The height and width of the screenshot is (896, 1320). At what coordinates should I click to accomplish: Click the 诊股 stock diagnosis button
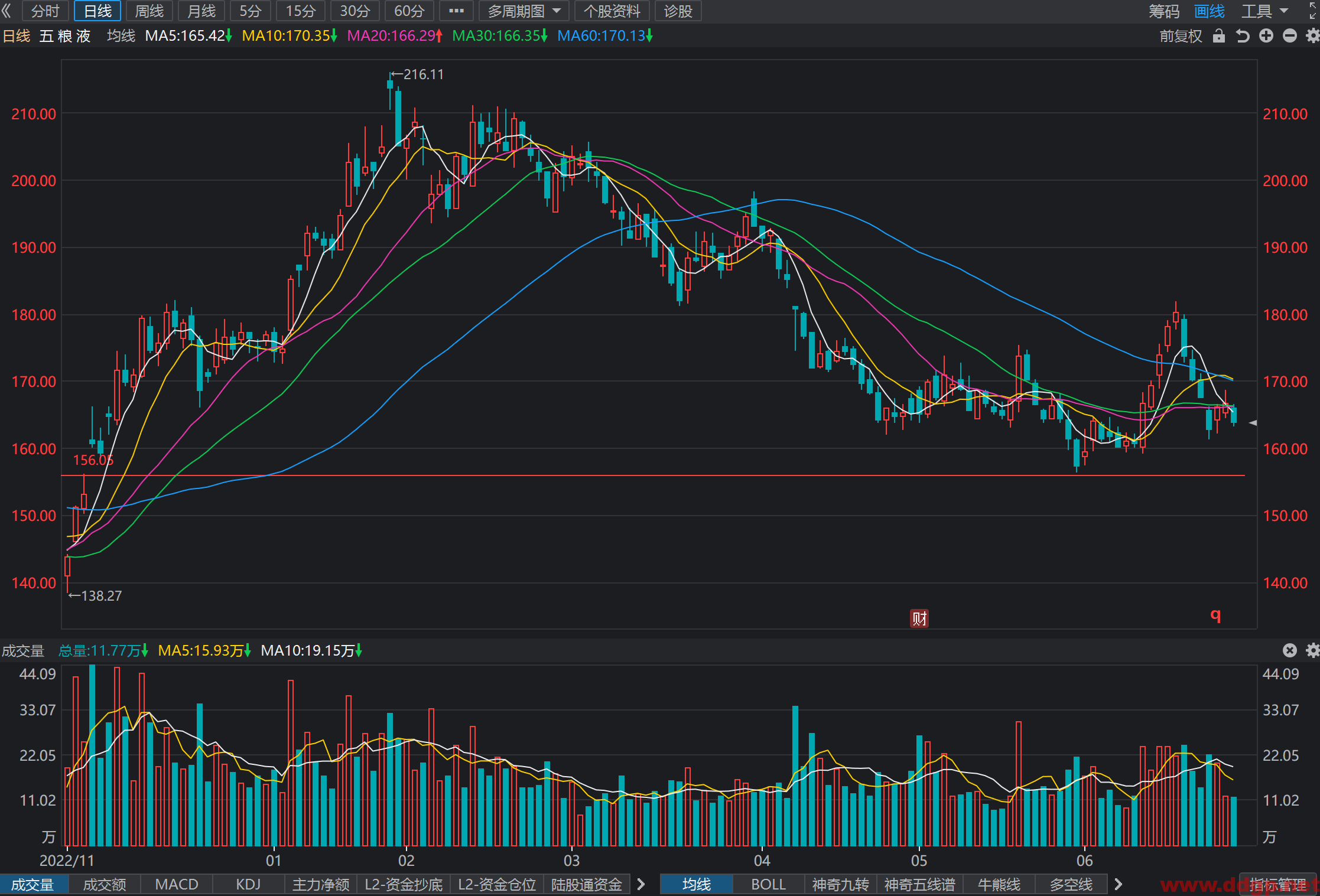[x=678, y=11]
